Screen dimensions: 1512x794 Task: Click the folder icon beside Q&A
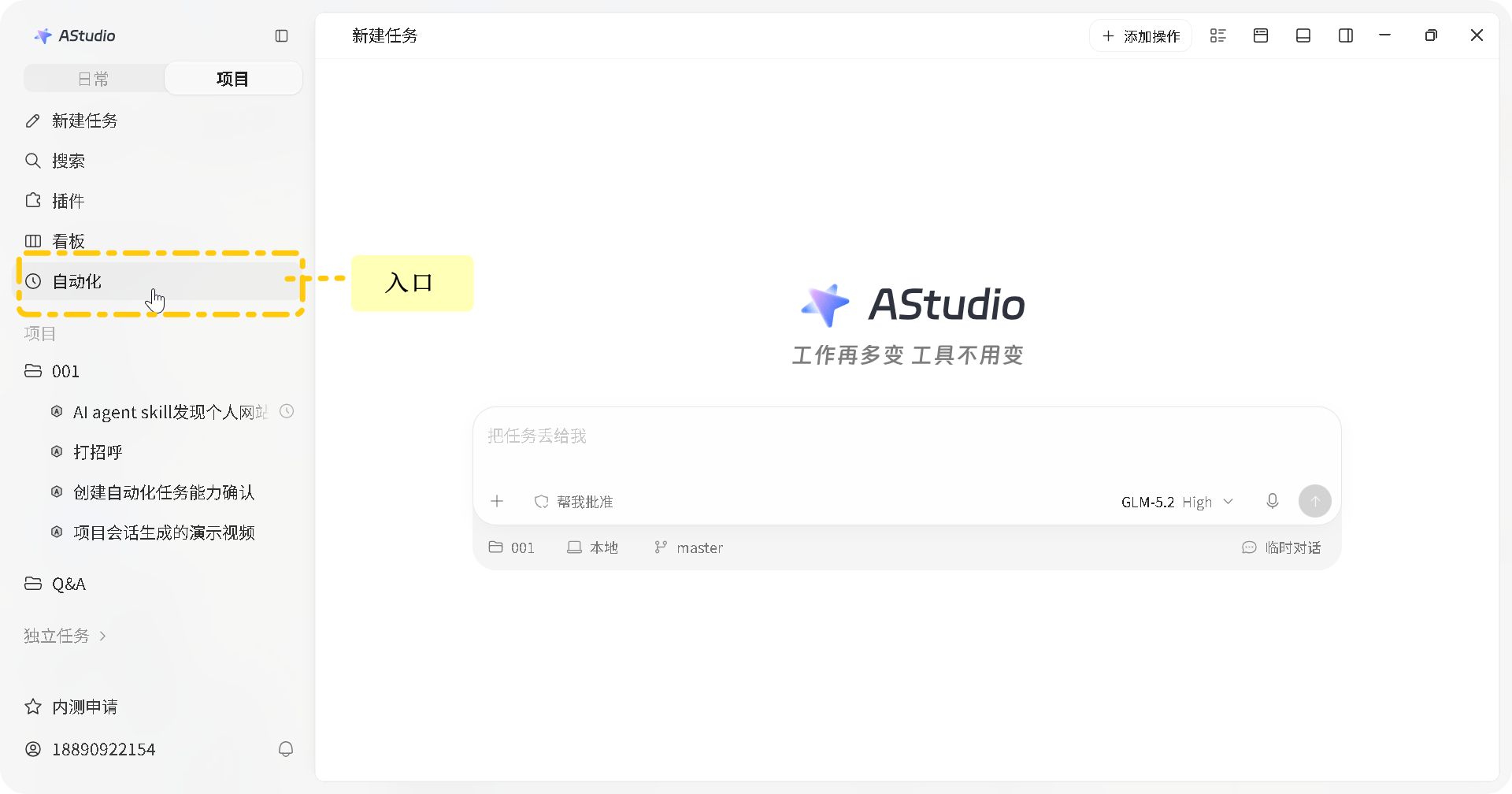click(x=33, y=584)
